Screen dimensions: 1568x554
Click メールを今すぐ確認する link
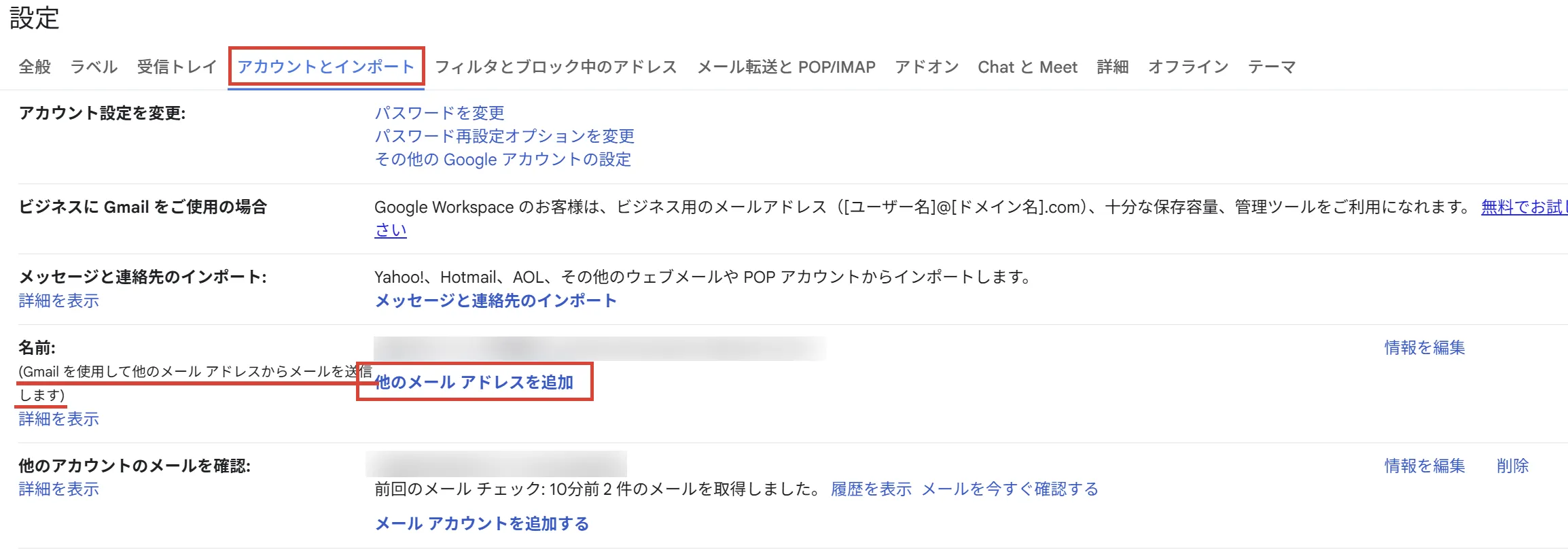[x=1010, y=489]
